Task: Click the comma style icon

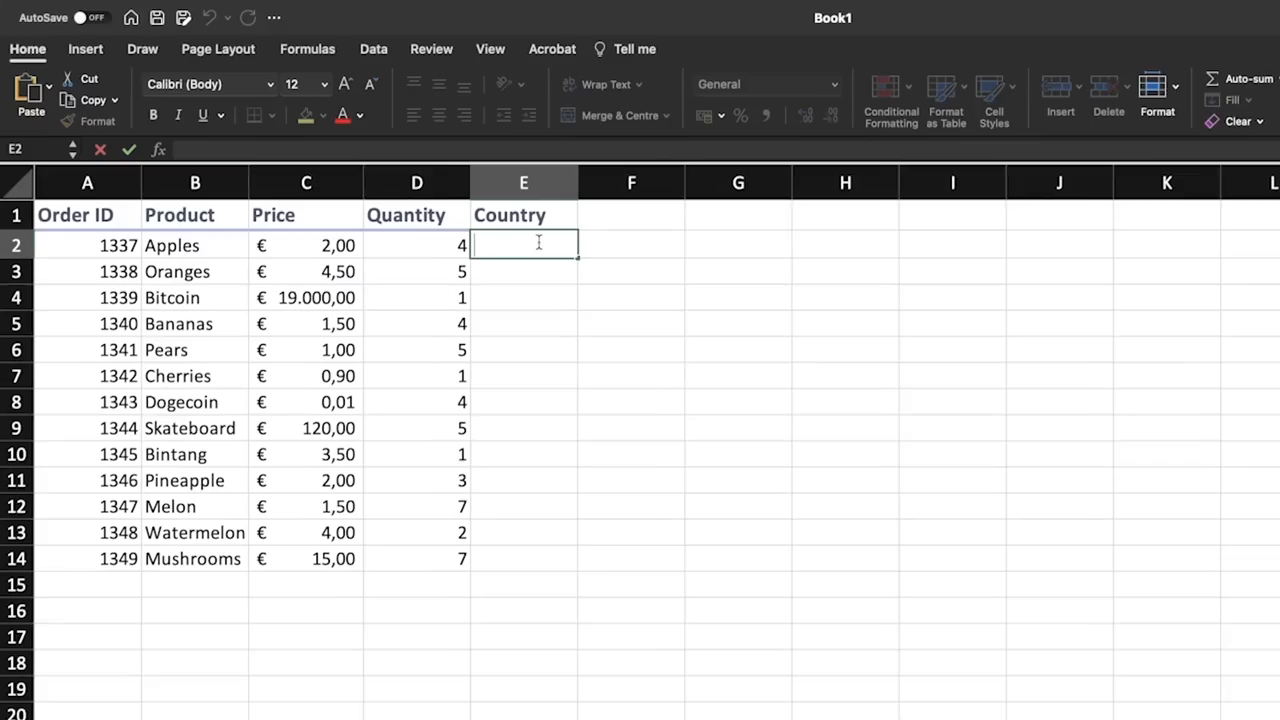Action: click(x=767, y=116)
